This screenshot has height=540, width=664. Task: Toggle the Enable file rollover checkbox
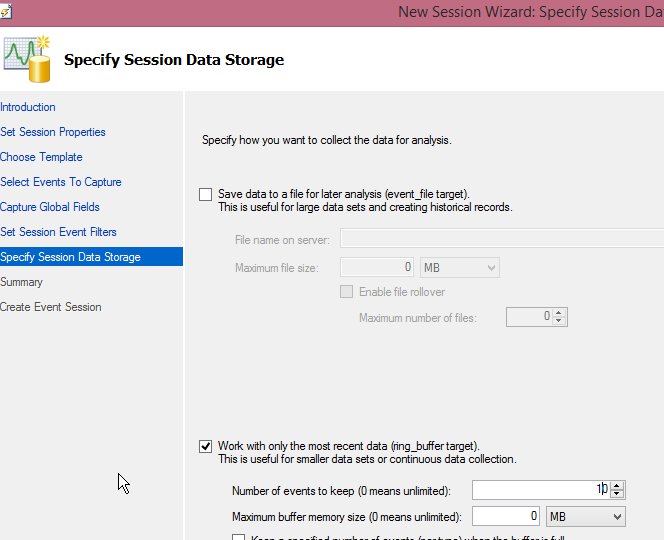(347, 292)
